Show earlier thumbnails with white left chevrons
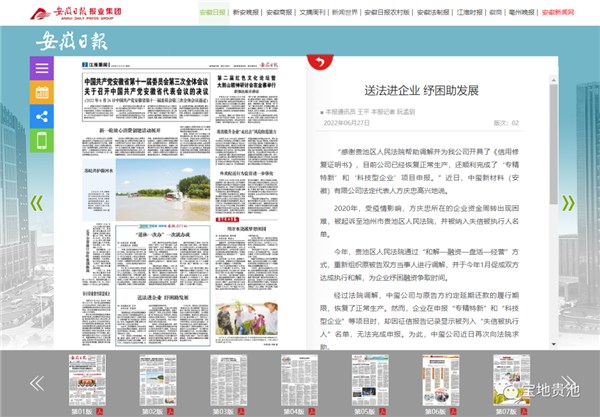 (37, 383)
